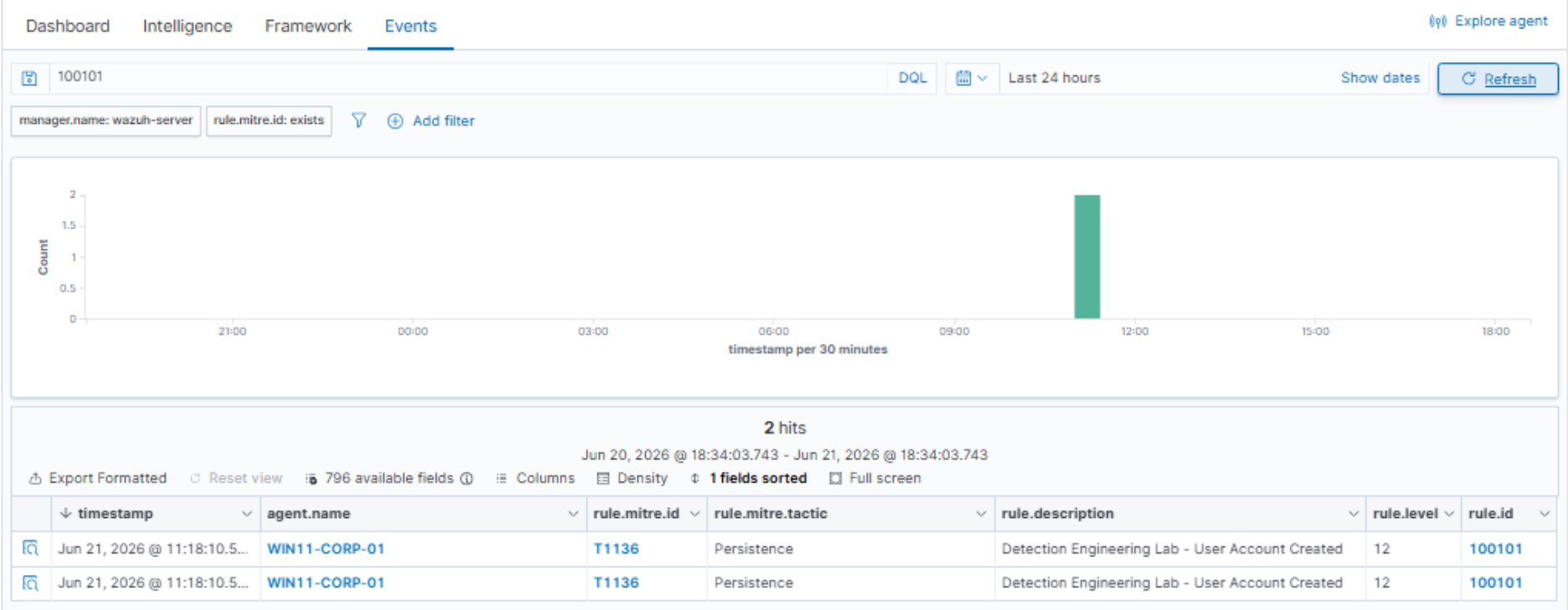Toggle the DQL query language button

point(912,78)
